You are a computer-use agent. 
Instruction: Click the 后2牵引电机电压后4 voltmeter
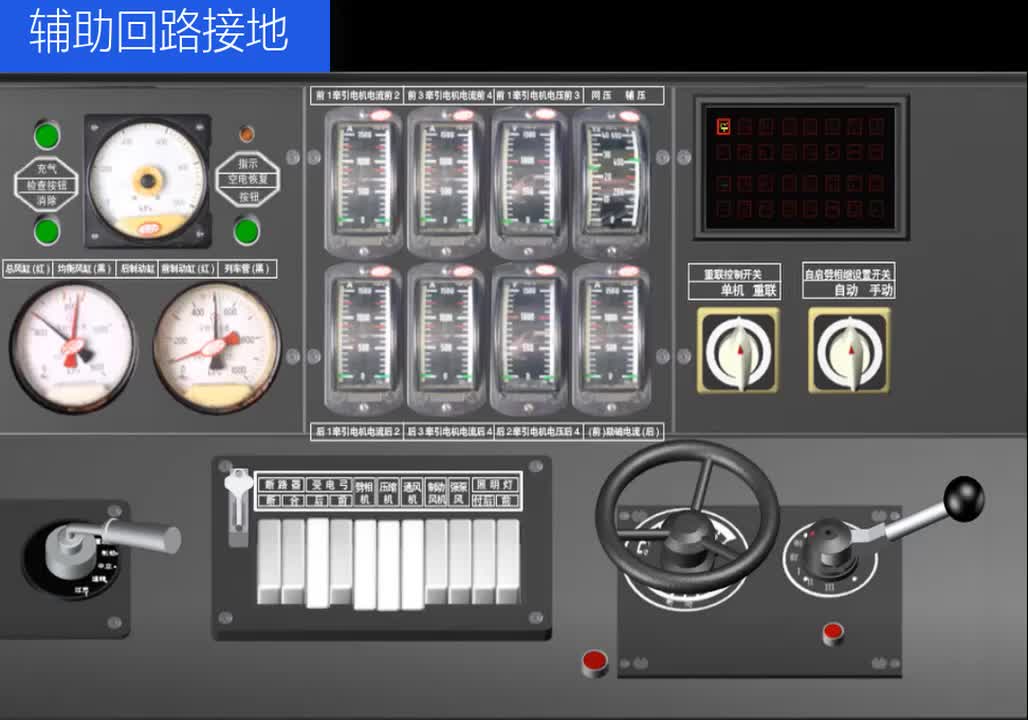tap(528, 338)
